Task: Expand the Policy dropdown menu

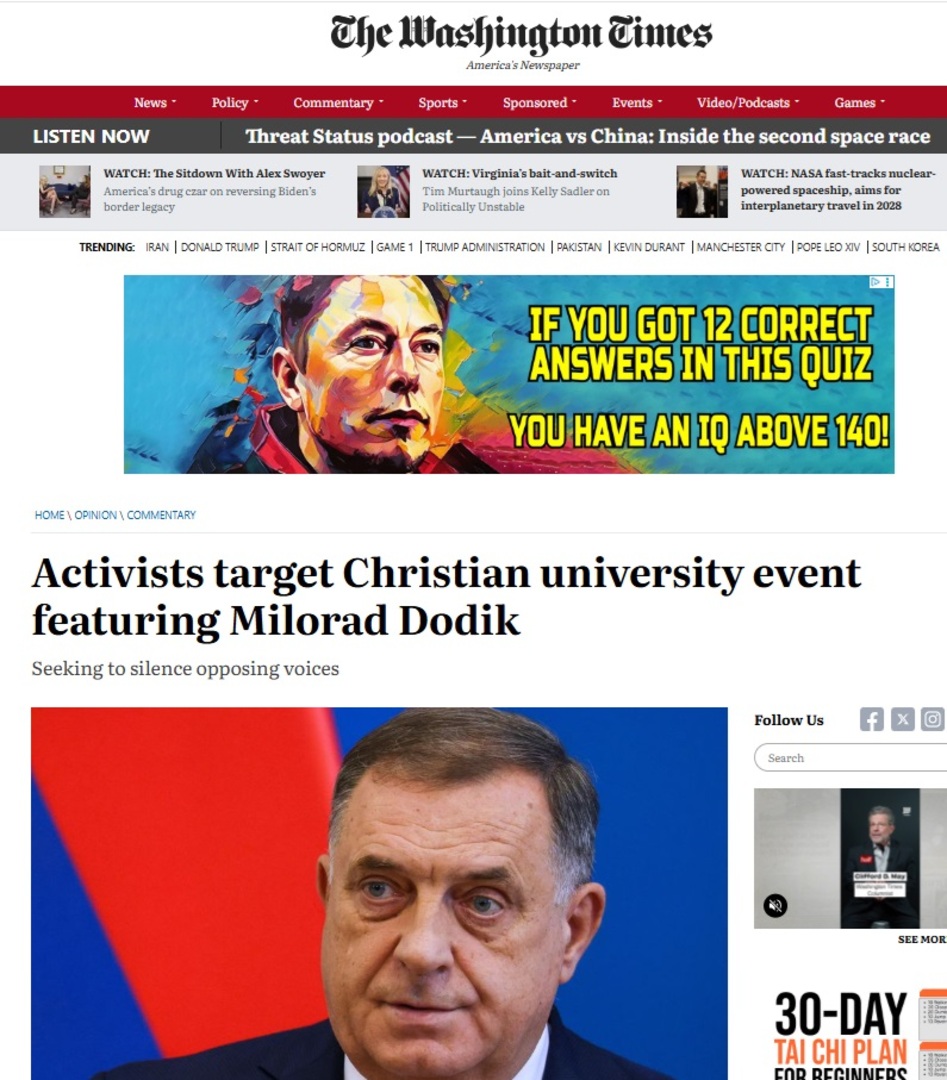Action: point(235,103)
